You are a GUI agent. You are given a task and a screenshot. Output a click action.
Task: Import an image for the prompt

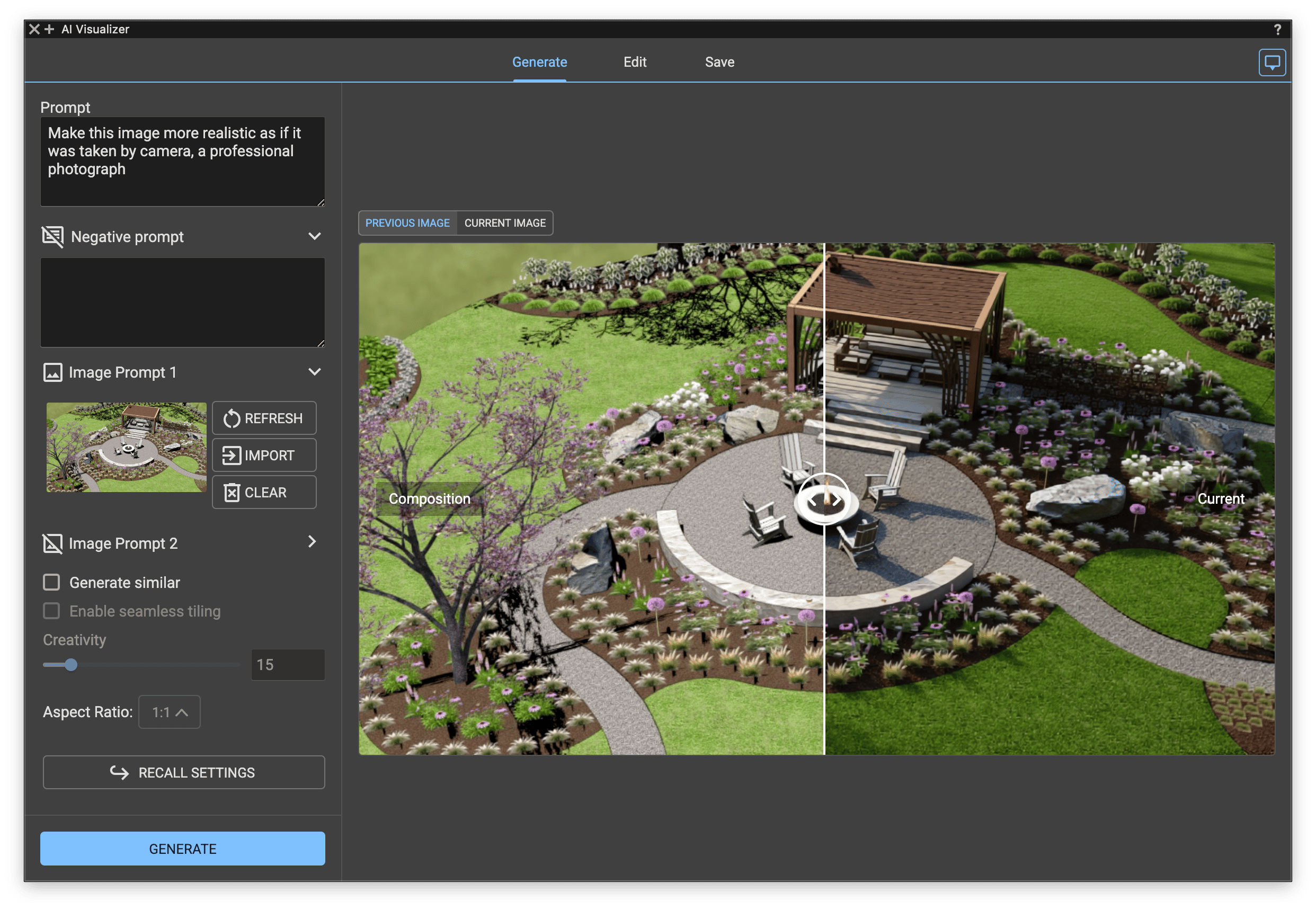(x=264, y=455)
